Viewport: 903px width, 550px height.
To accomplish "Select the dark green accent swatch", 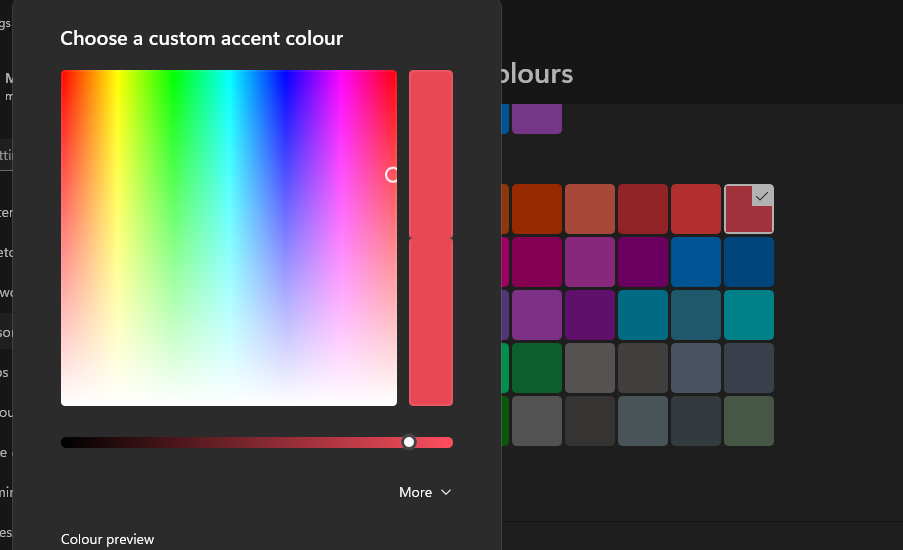I will click(x=537, y=368).
